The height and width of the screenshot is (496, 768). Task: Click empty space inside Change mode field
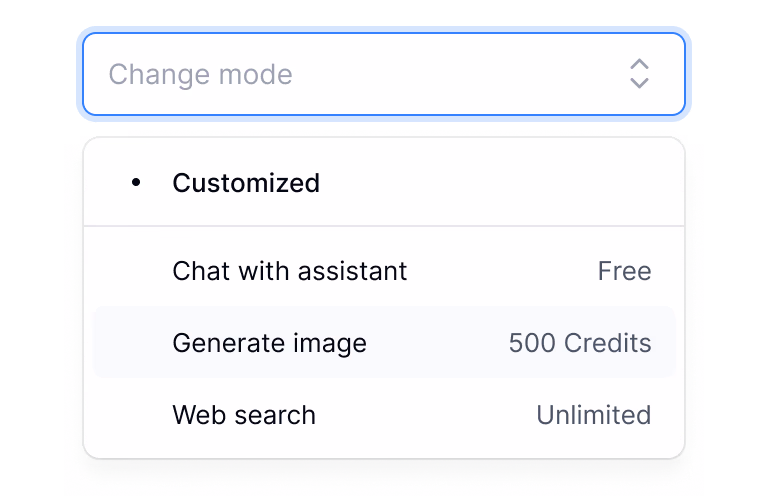tap(450, 74)
